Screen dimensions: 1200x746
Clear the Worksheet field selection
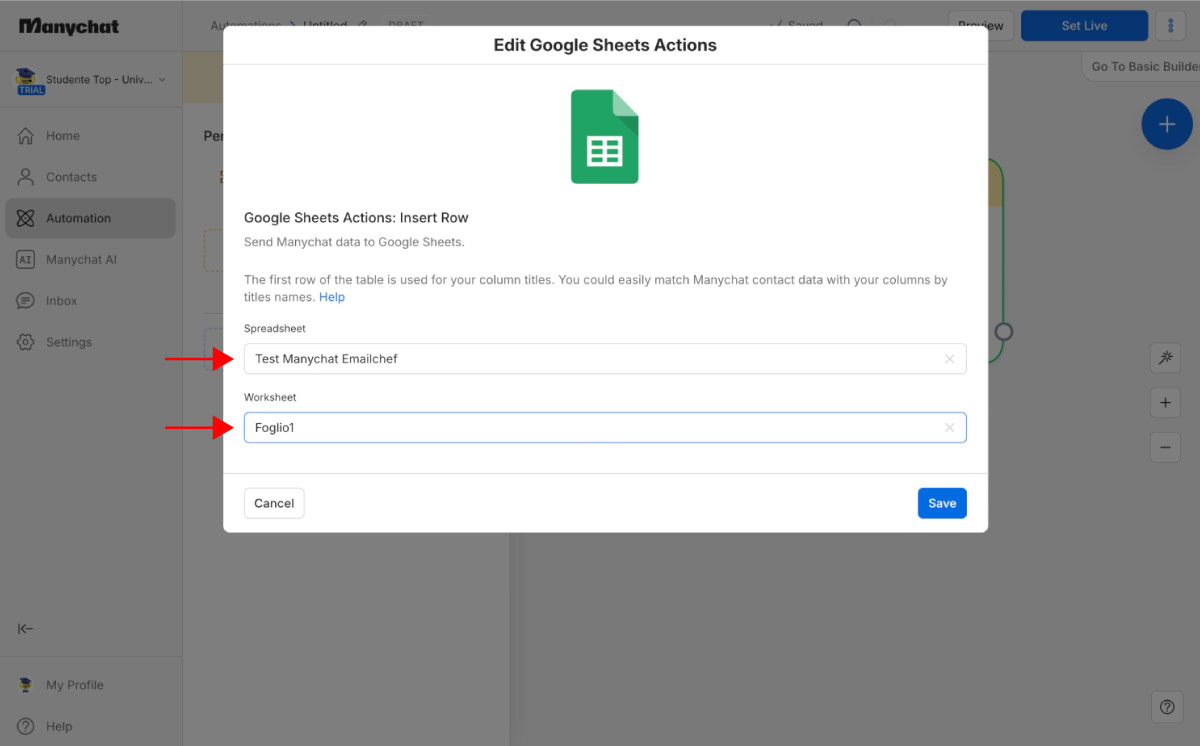click(x=950, y=428)
